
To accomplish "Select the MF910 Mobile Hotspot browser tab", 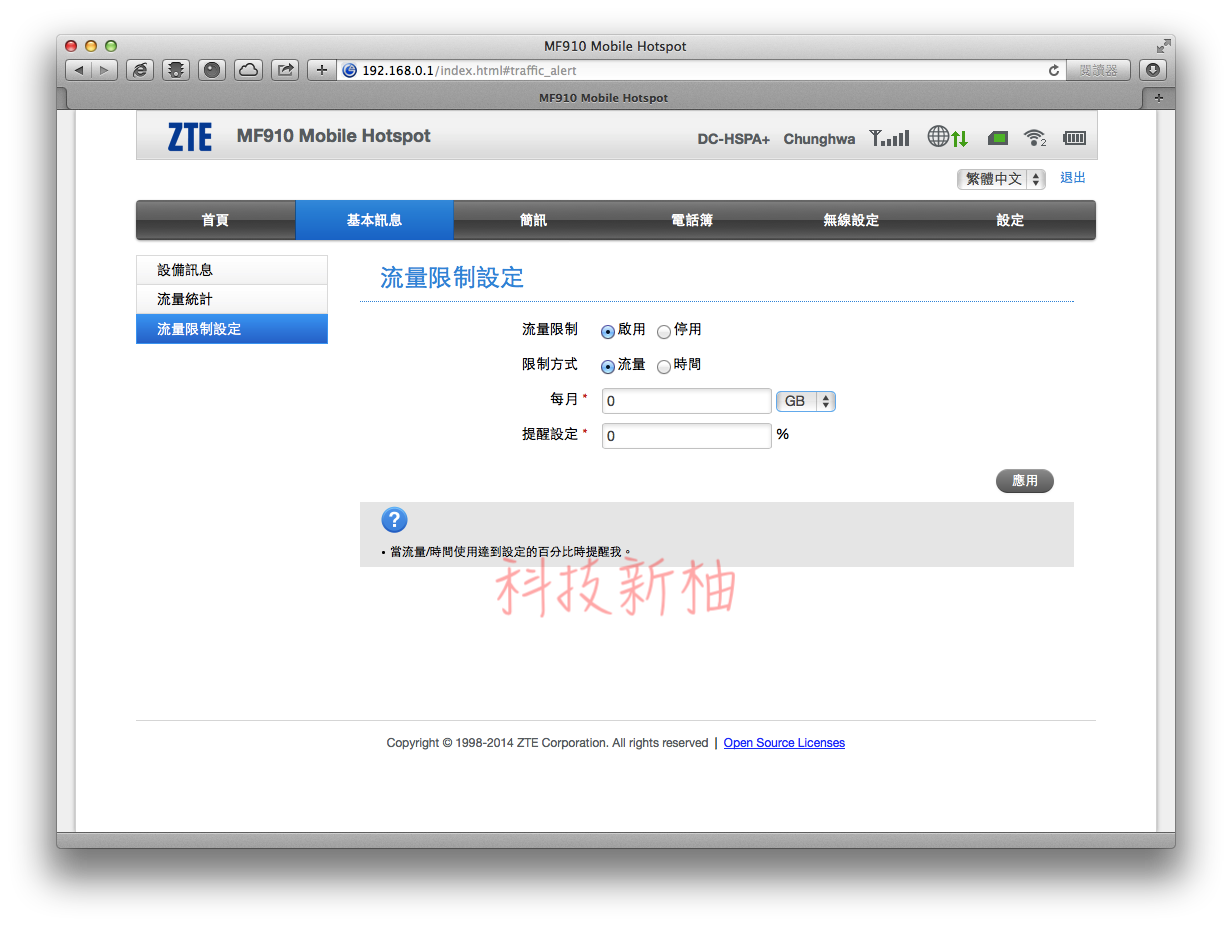I will tap(604, 98).
